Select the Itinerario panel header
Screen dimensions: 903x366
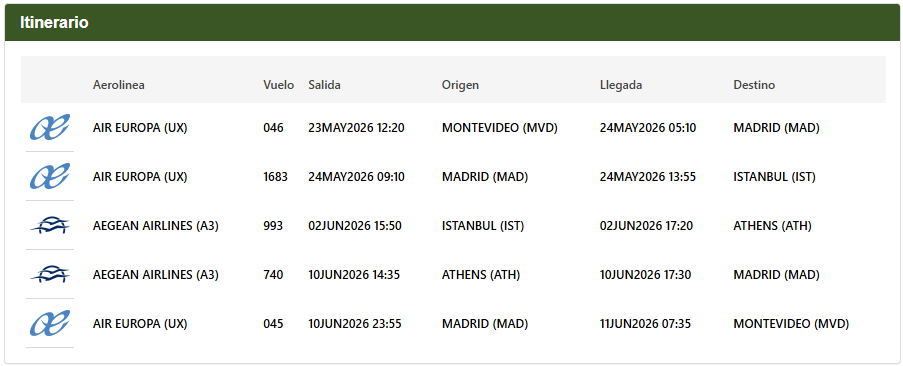(451, 22)
